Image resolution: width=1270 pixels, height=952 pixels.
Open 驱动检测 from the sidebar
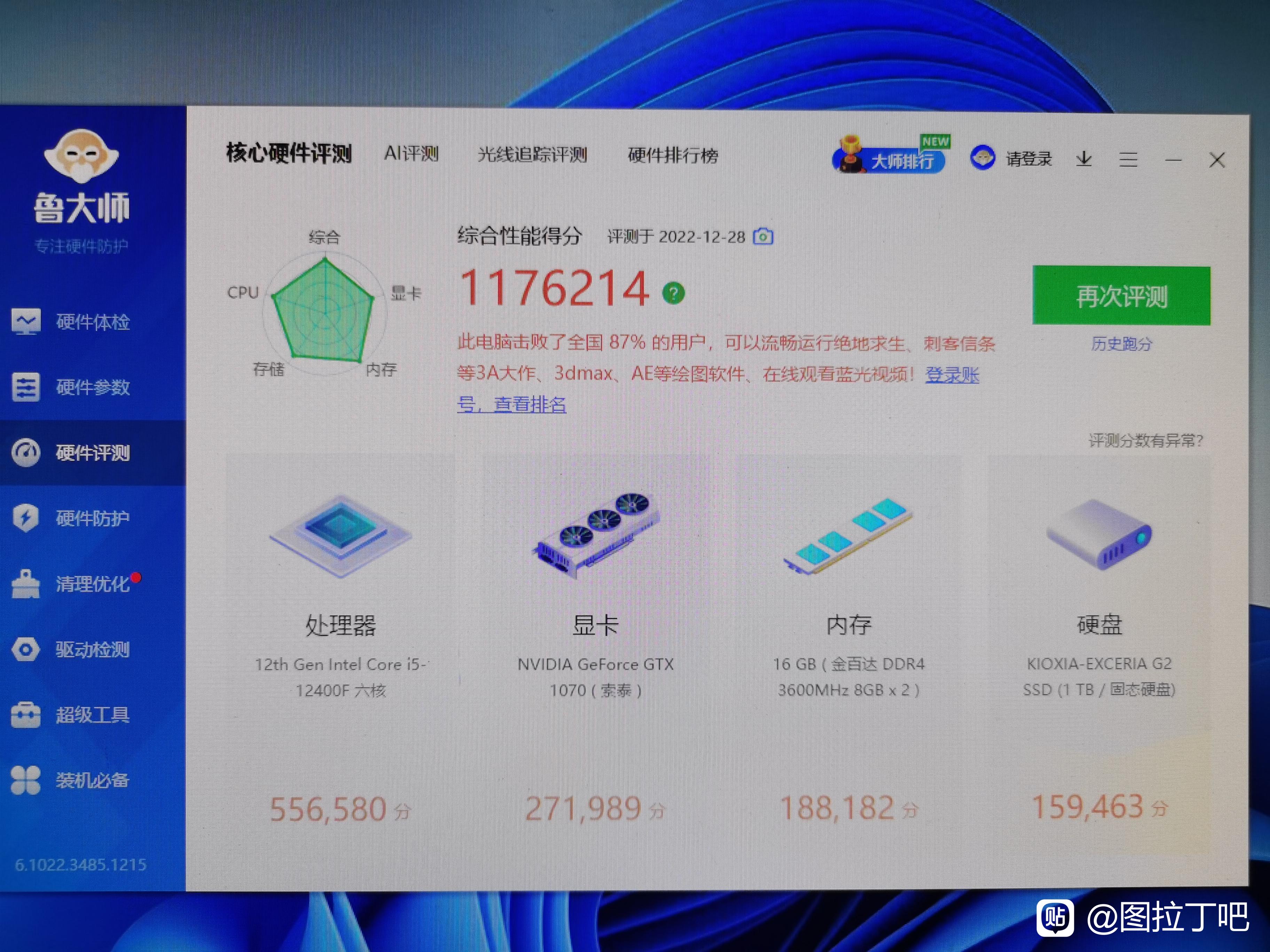[93, 650]
